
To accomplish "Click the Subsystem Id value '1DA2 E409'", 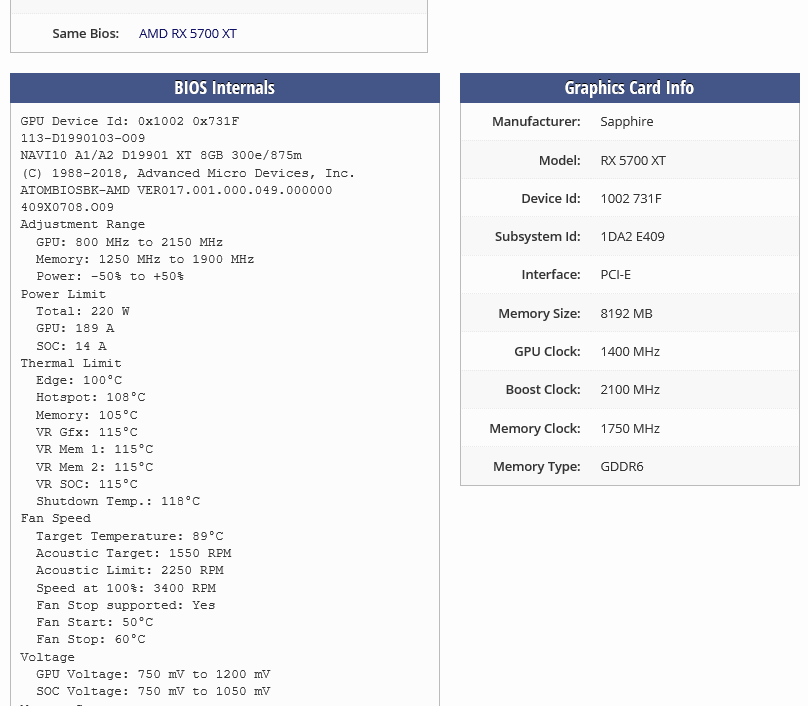I will pos(632,237).
